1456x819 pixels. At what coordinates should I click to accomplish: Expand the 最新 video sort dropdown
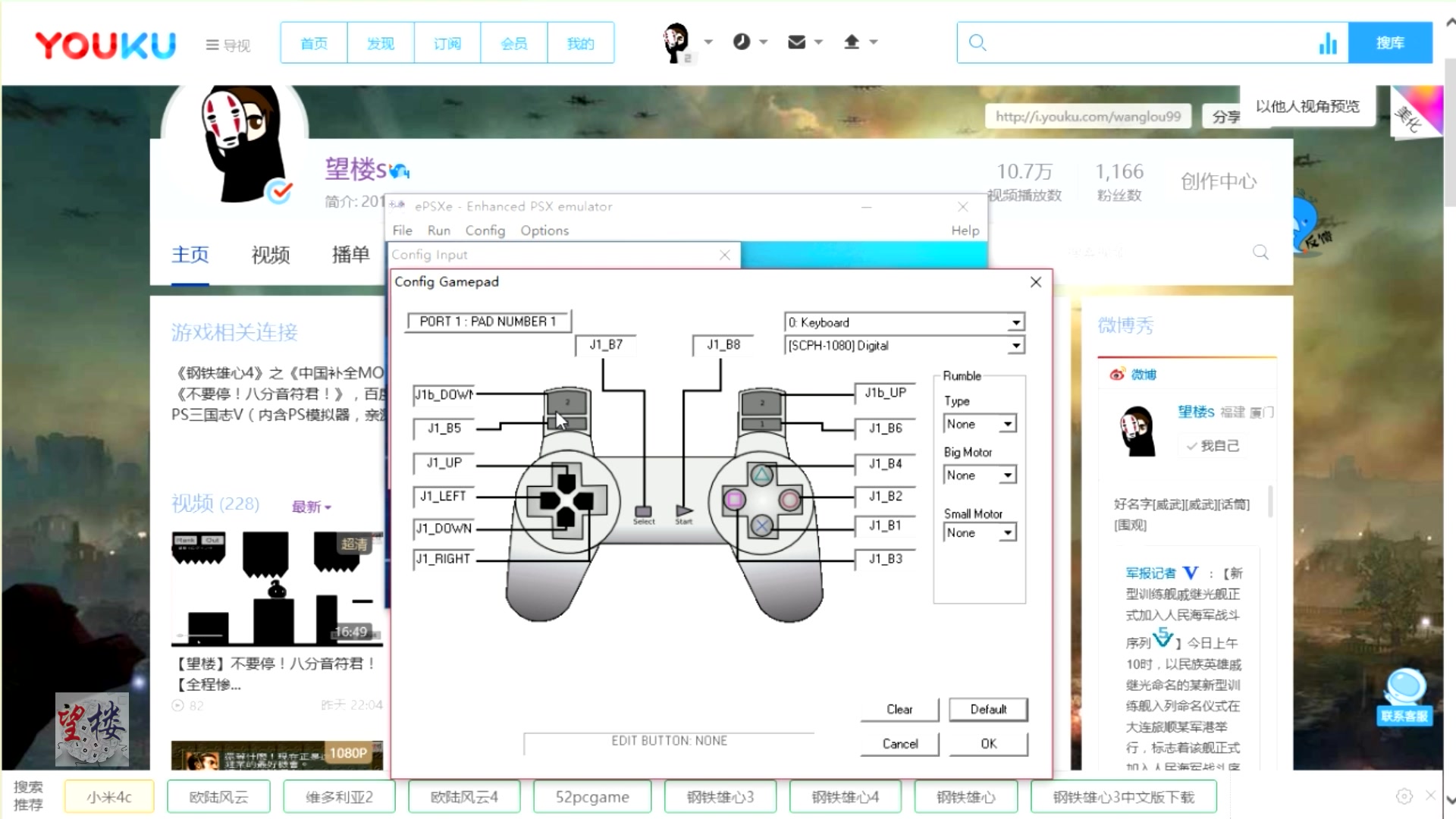point(312,507)
